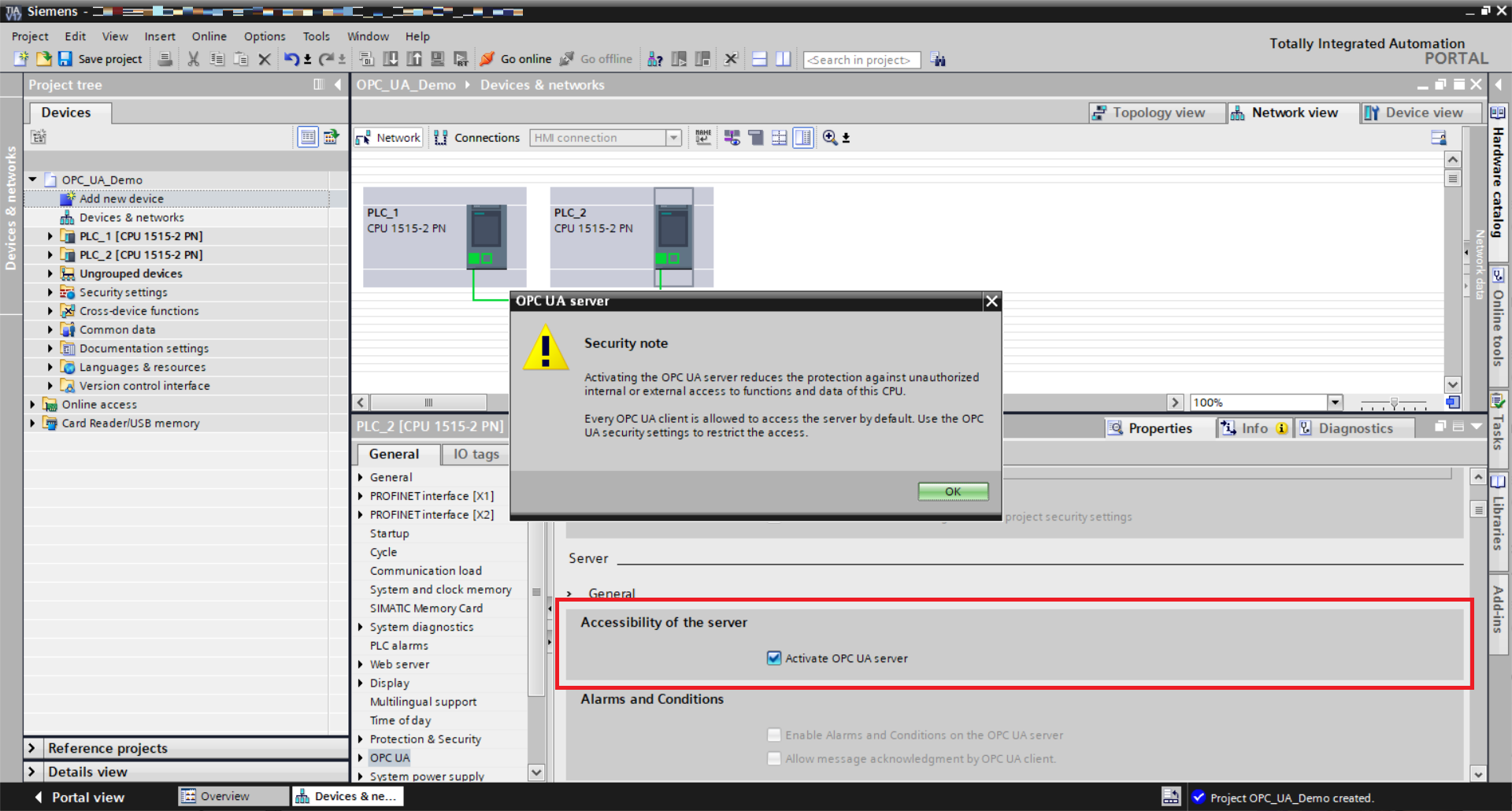This screenshot has width=1512, height=811.
Task: Uncheck Activate OPC UA server
Action: point(774,658)
